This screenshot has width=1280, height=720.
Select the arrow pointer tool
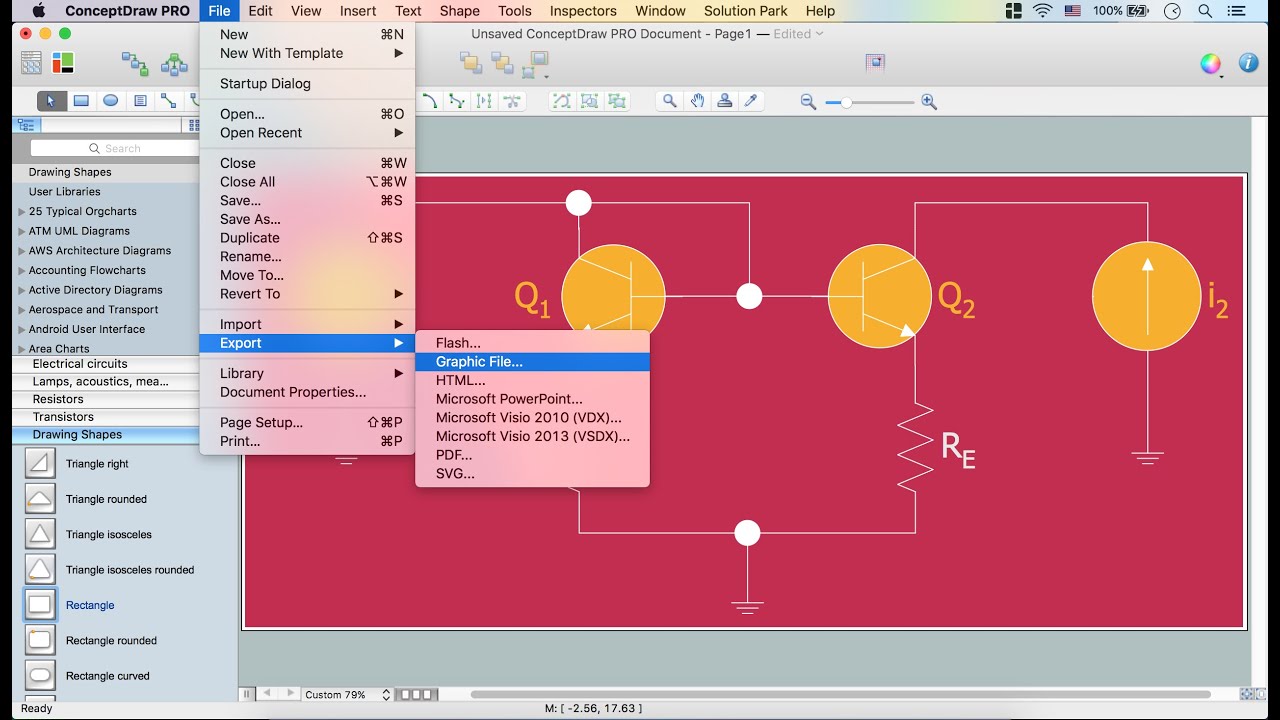51,100
